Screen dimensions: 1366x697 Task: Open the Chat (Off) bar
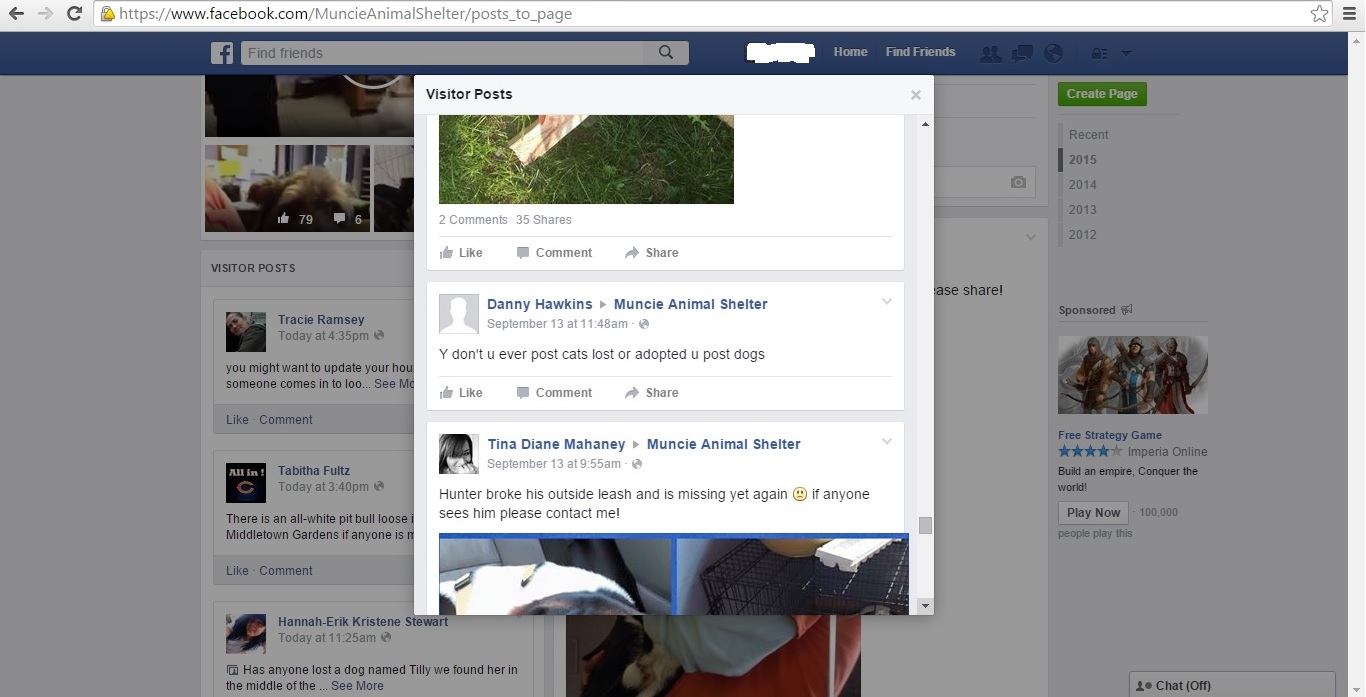click(x=1232, y=685)
